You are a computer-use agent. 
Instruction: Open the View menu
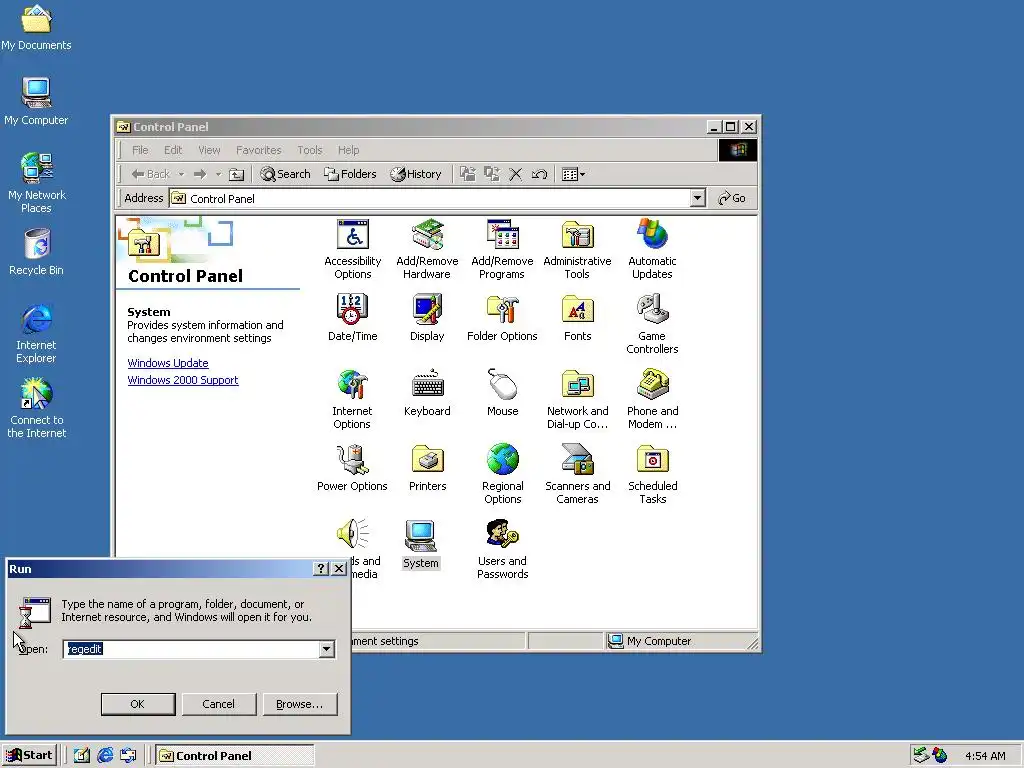pyautogui.click(x=209, y=150)
